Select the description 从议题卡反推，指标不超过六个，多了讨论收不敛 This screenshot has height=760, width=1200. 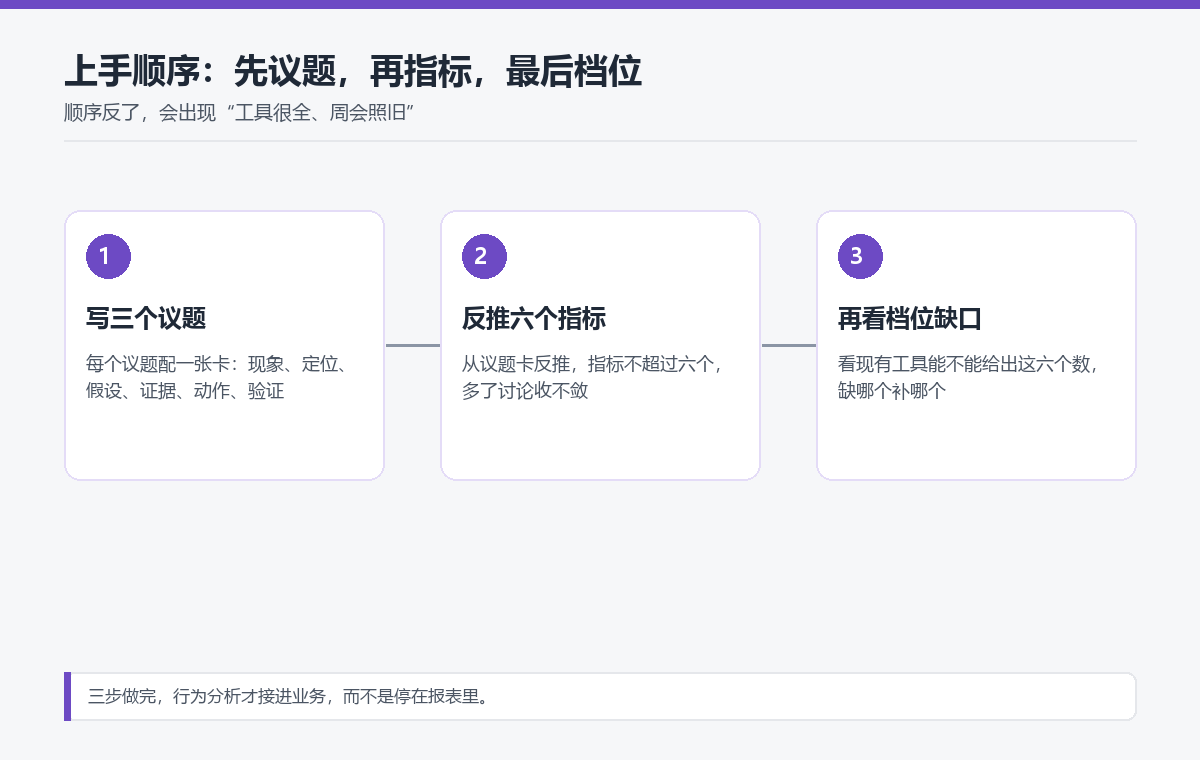point(593,377)
